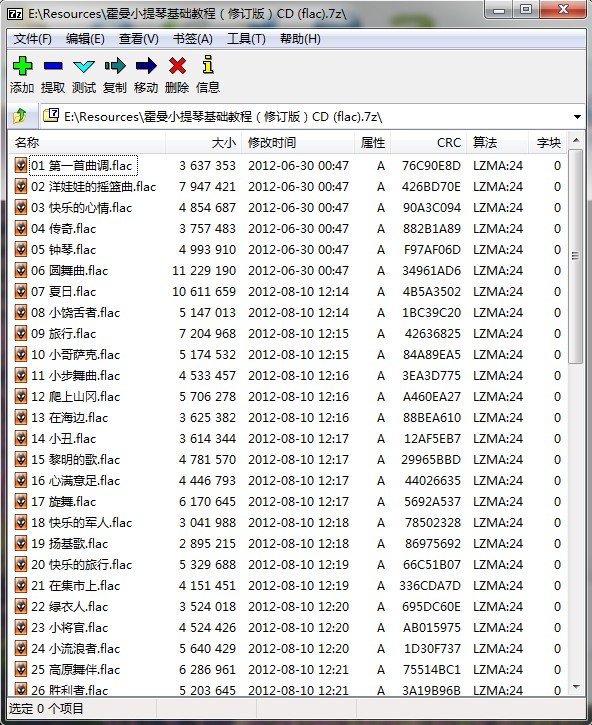Viewport: 592px width, 725px height.
Task: Click the file icon of 10 小哥萨克.flac
Action: [21, 355]
